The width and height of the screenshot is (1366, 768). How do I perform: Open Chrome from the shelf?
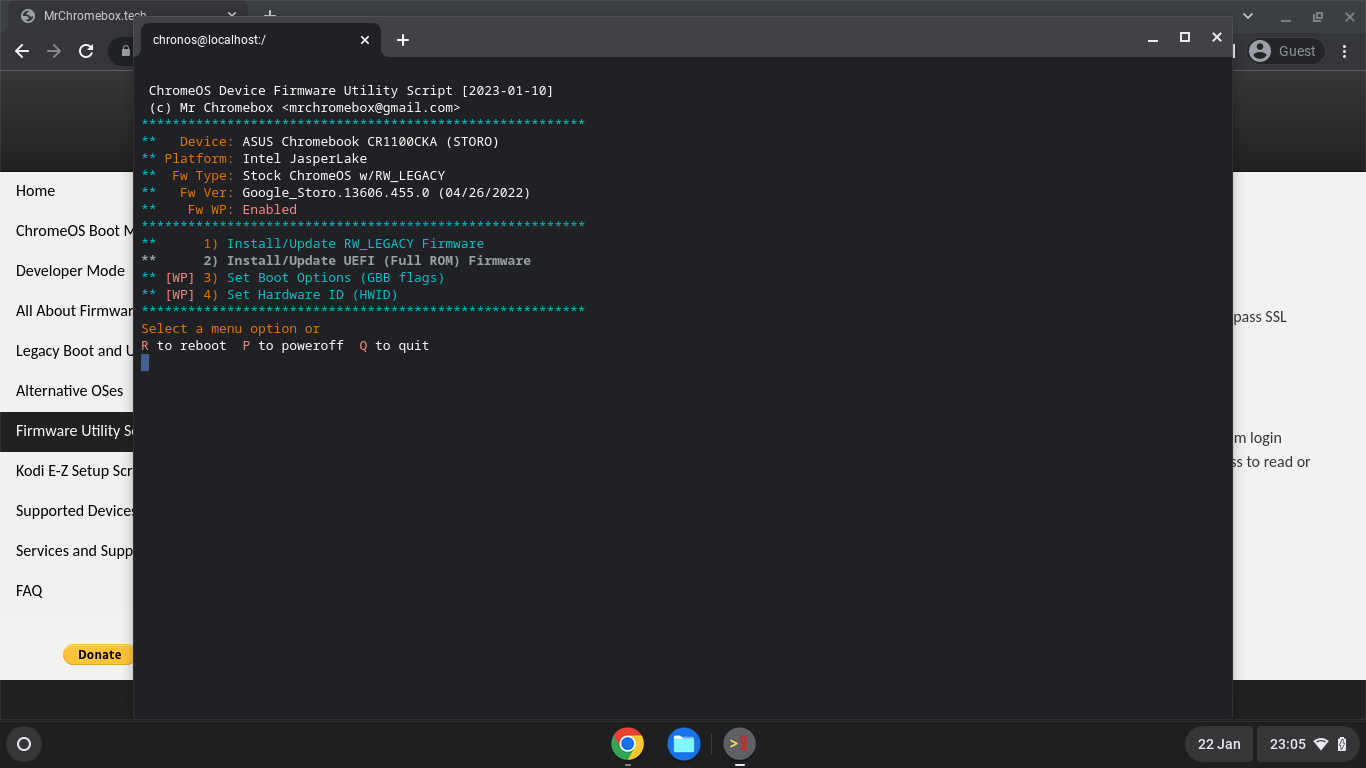click(x=627, y=744)
